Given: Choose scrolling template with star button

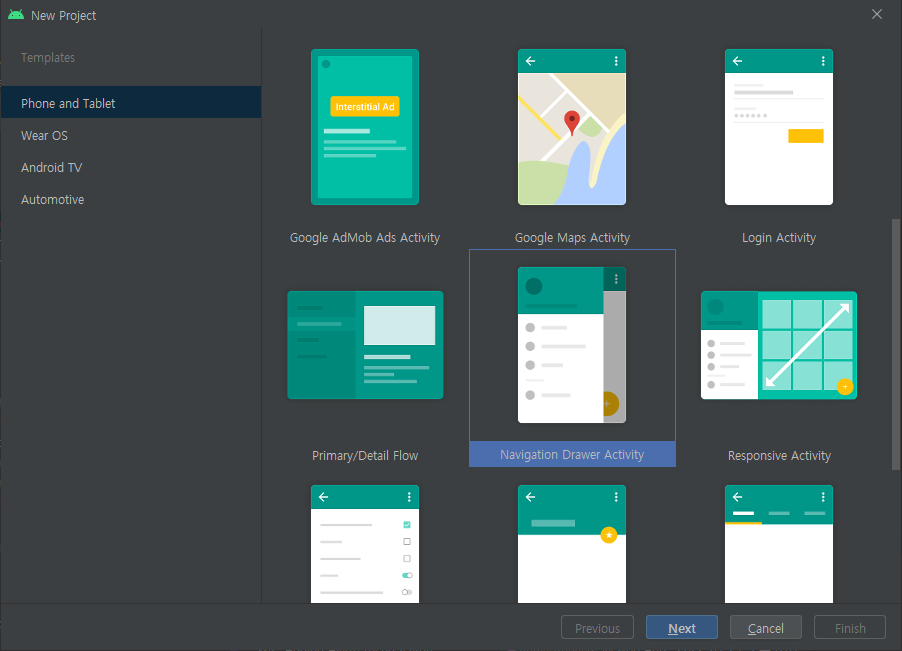Looking at the screenshot, I should tap(572, 544).
